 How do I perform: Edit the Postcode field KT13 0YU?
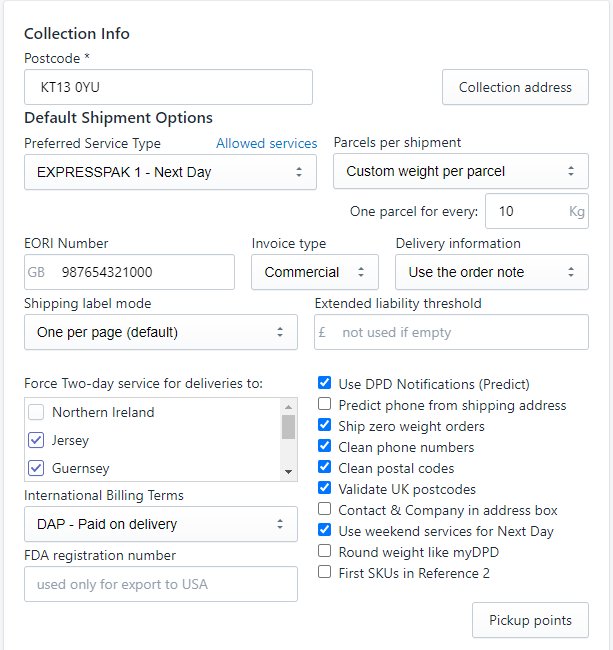(168, 87)
